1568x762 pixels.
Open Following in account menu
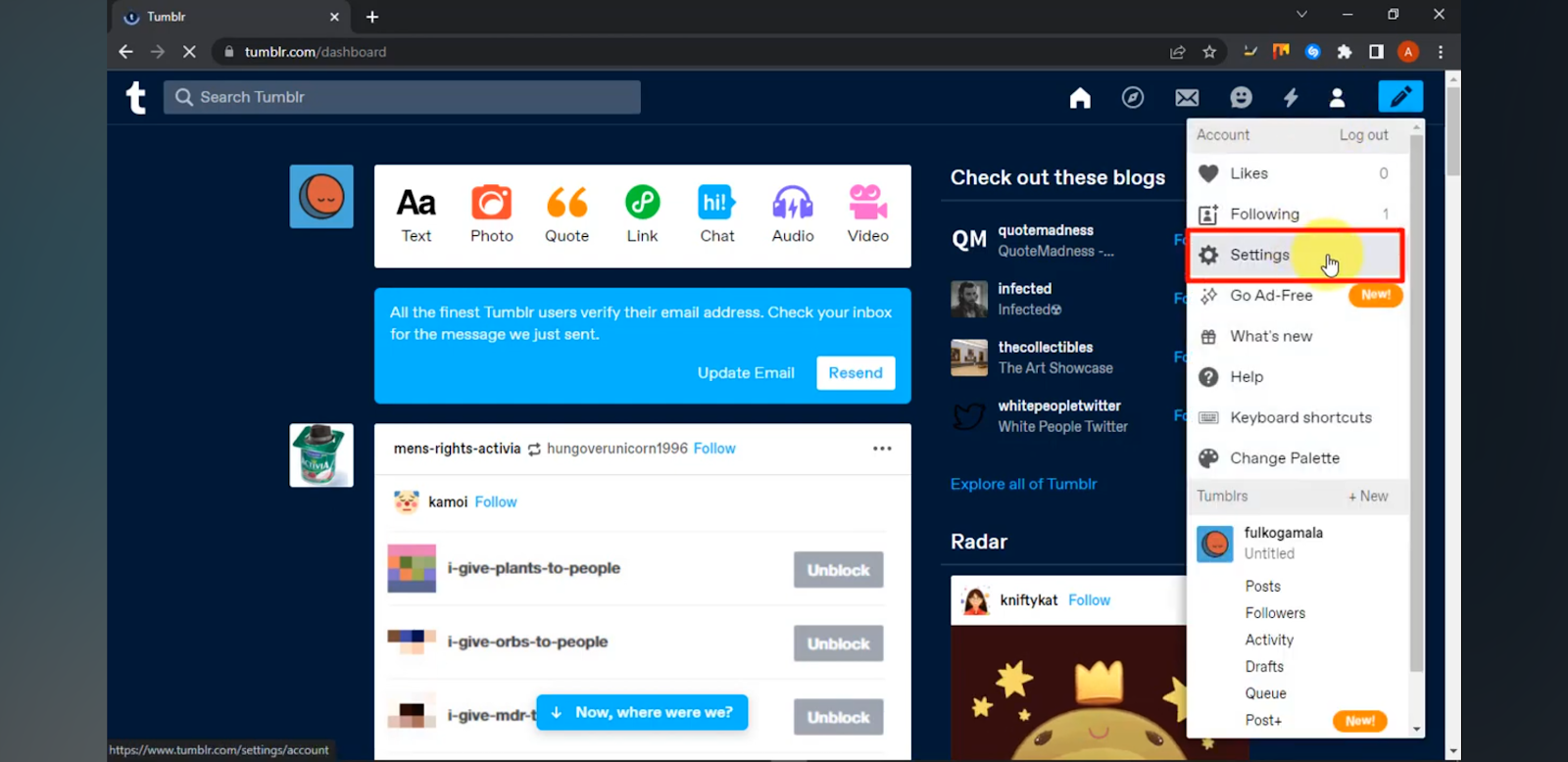click(1298, 214)
